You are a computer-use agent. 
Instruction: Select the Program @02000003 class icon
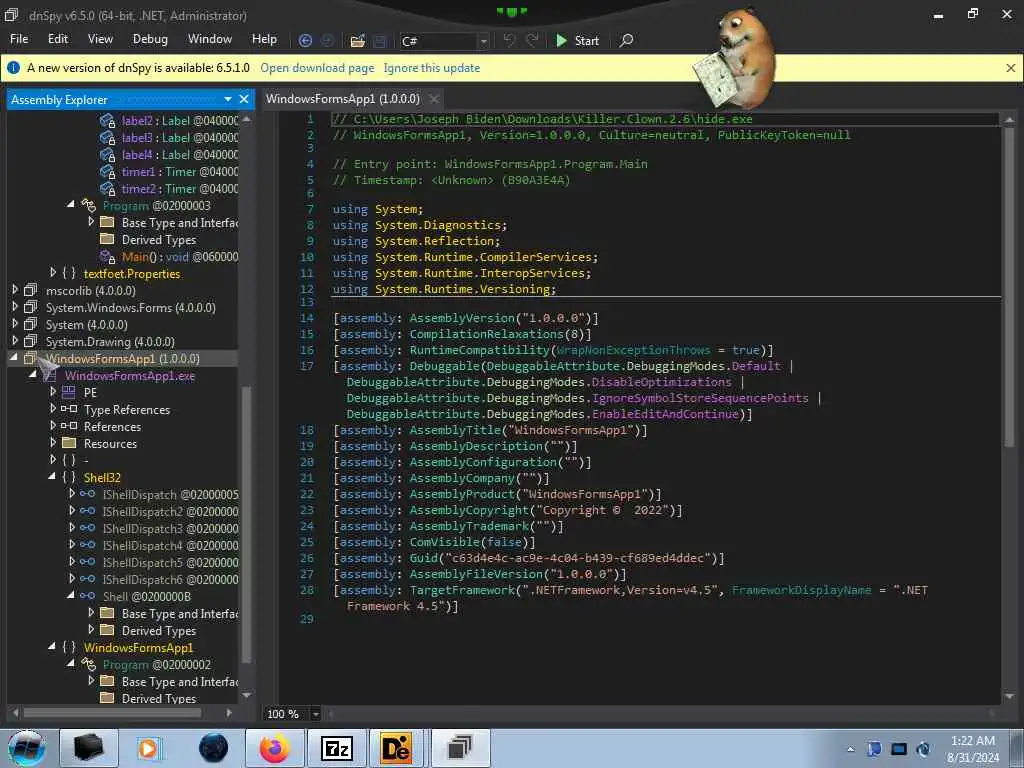(88, 206)
